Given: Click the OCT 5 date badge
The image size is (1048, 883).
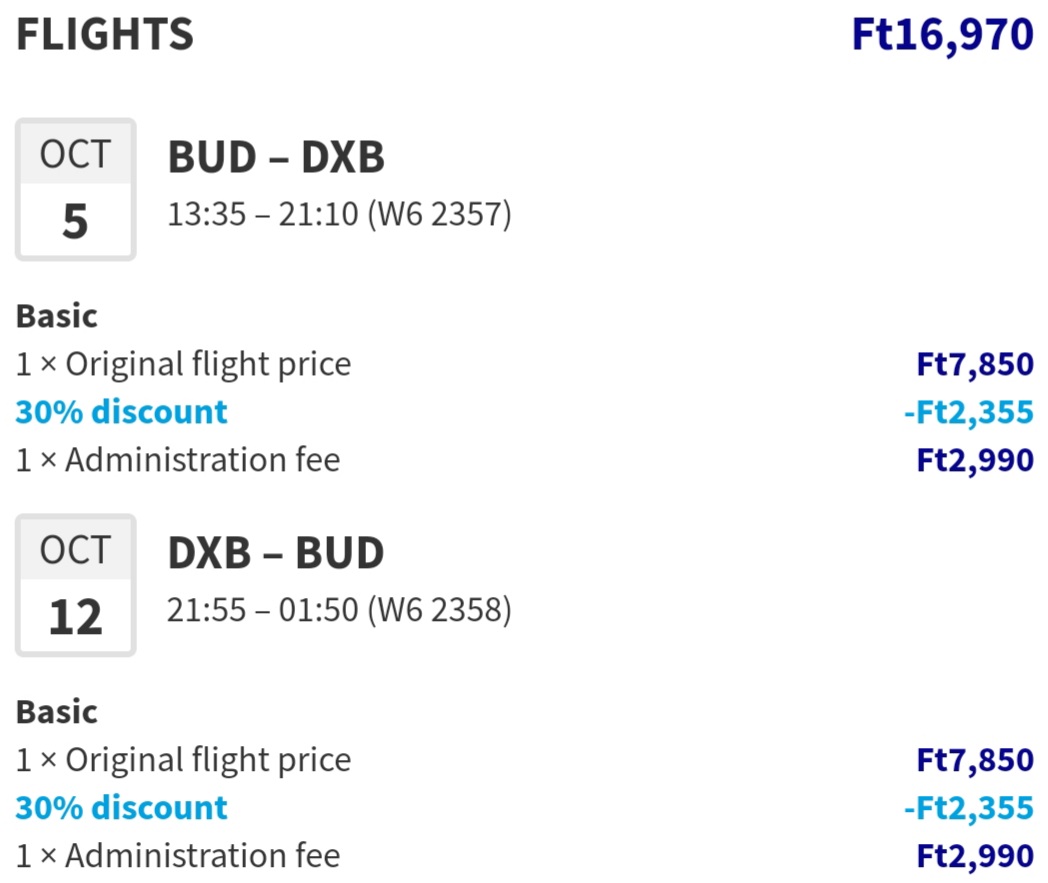Looking at the screenshot, I should point(76,189).
